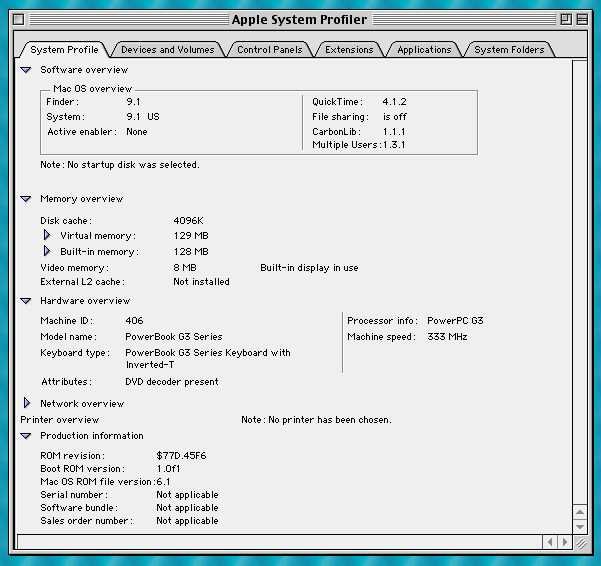Click the vertical scroll up arrow
The image size is (601, 566).
pyautogui.click(x=580, y=512)
